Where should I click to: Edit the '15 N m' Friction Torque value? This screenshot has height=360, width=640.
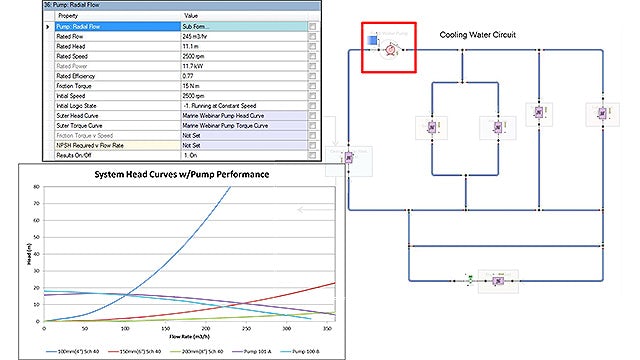pyautogui.click(x=244, y=86)
